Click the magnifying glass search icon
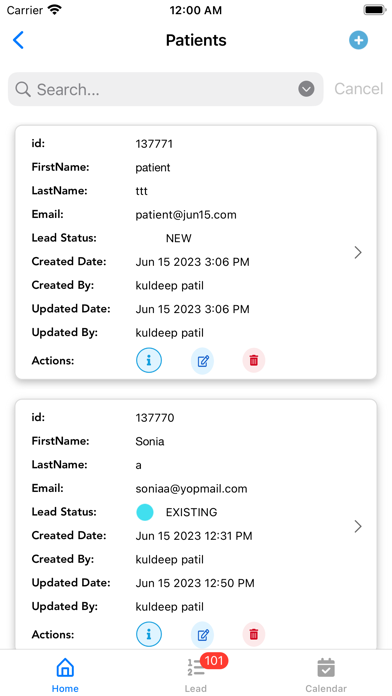 pyautogui.click(x=23, y=89)
